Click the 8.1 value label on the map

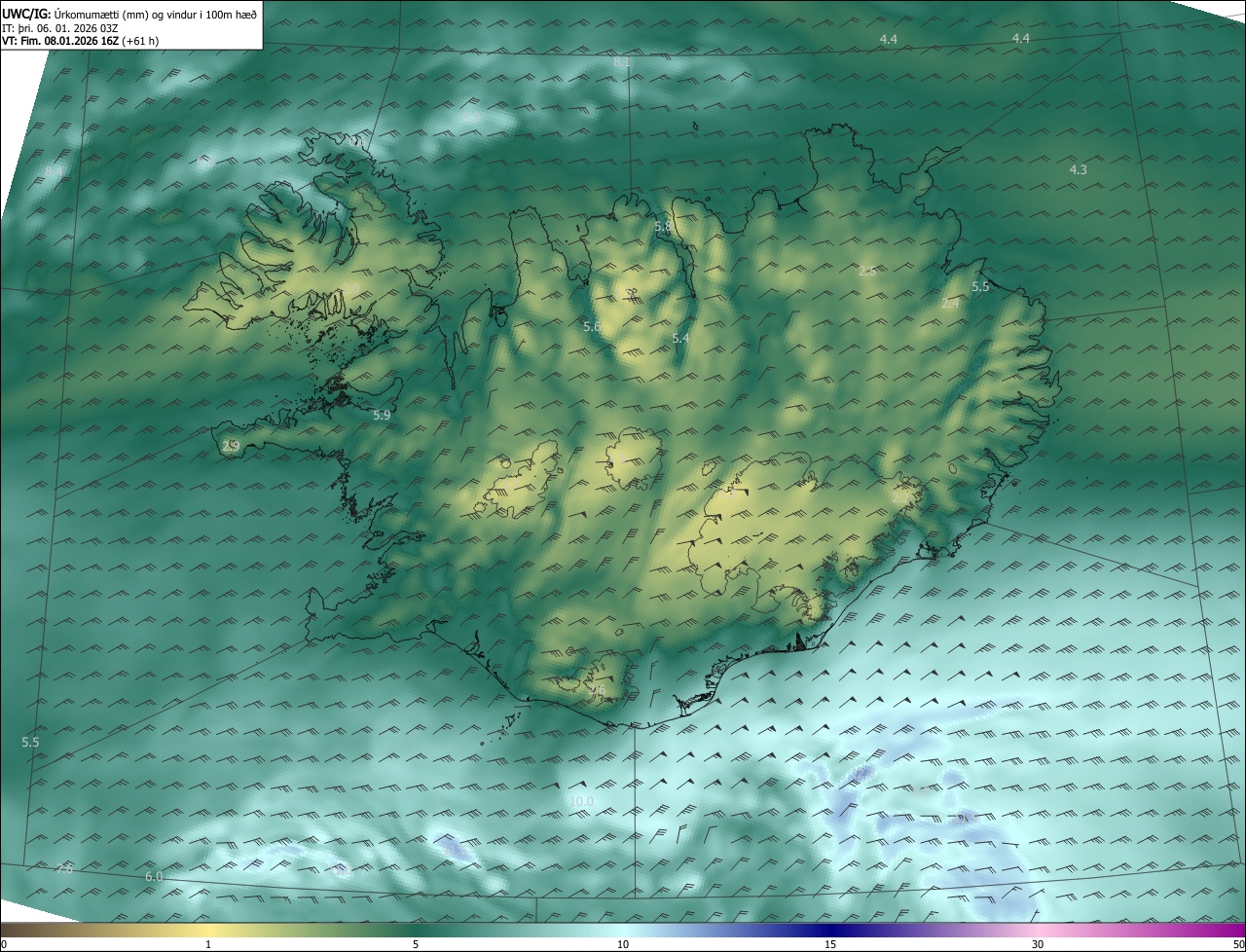pyautogui.click(x=622, y=62)
